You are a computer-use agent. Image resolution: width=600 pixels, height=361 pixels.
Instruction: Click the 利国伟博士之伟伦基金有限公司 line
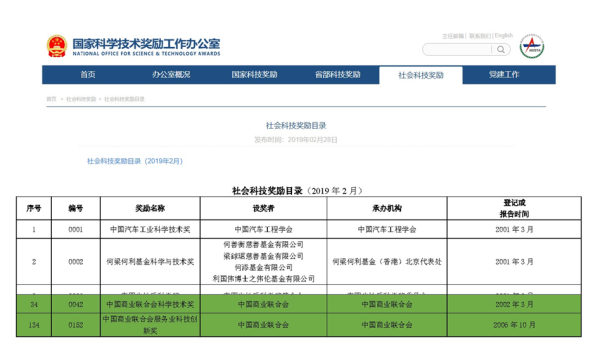(x=263, y=279)
